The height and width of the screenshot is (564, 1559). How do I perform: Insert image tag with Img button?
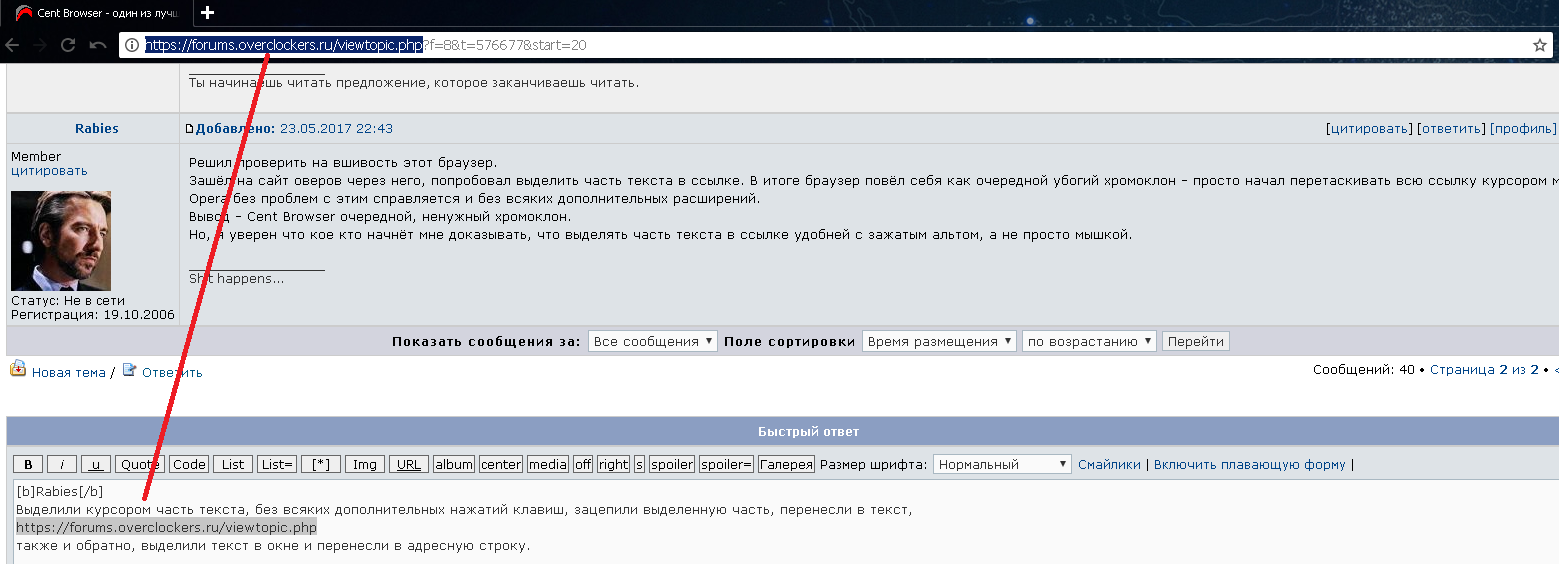coord(365,464)
